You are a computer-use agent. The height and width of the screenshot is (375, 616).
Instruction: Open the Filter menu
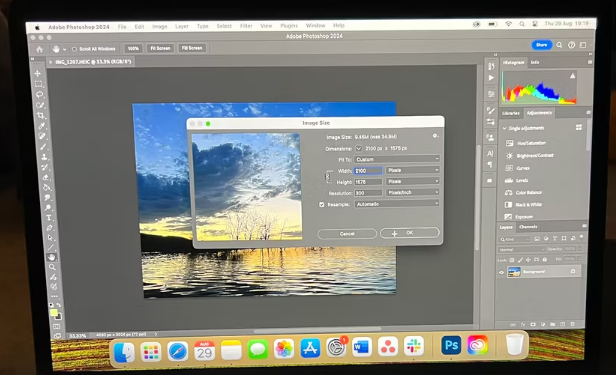(246, 26)
